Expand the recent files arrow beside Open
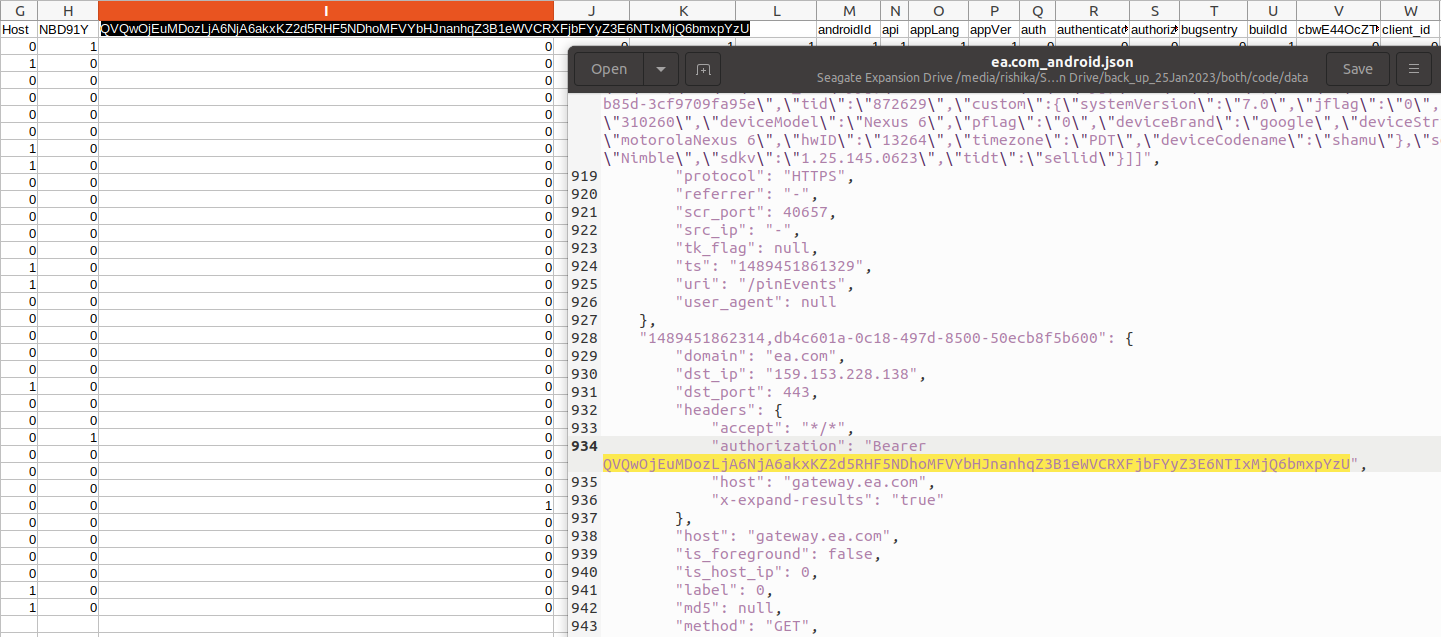Viewport: 1441px width, 637px height. pos(660,69)
